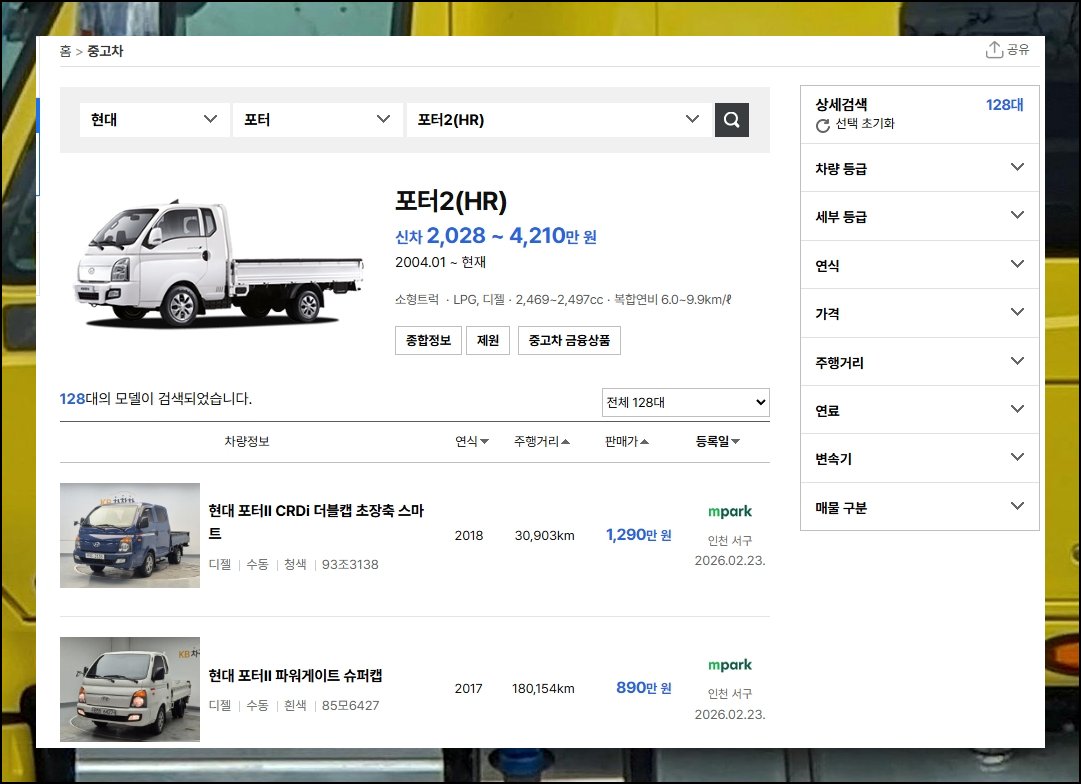Expand the 연료 filter section

(920, 410)
